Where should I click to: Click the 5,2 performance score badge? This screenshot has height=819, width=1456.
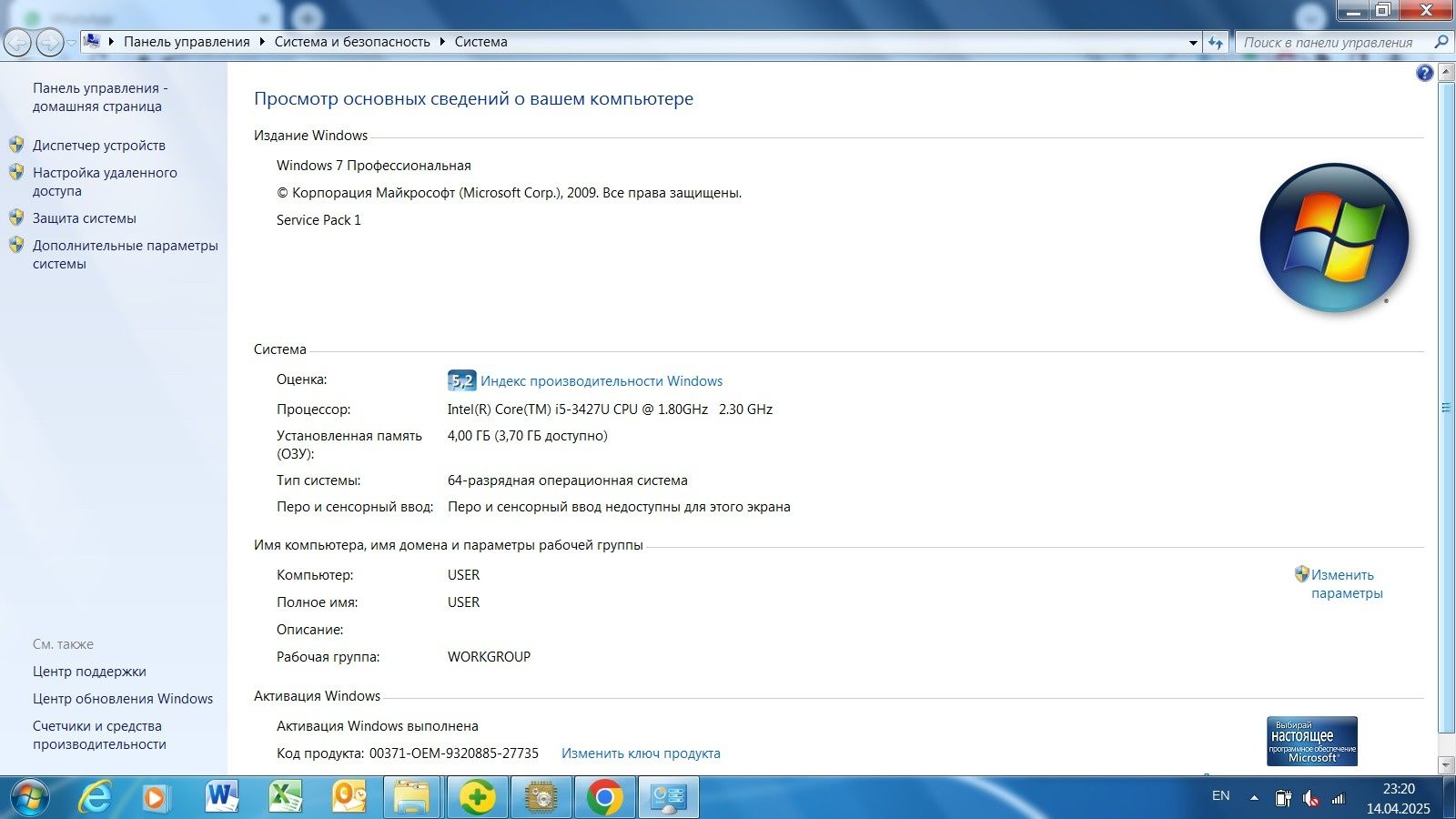(461, 381)
